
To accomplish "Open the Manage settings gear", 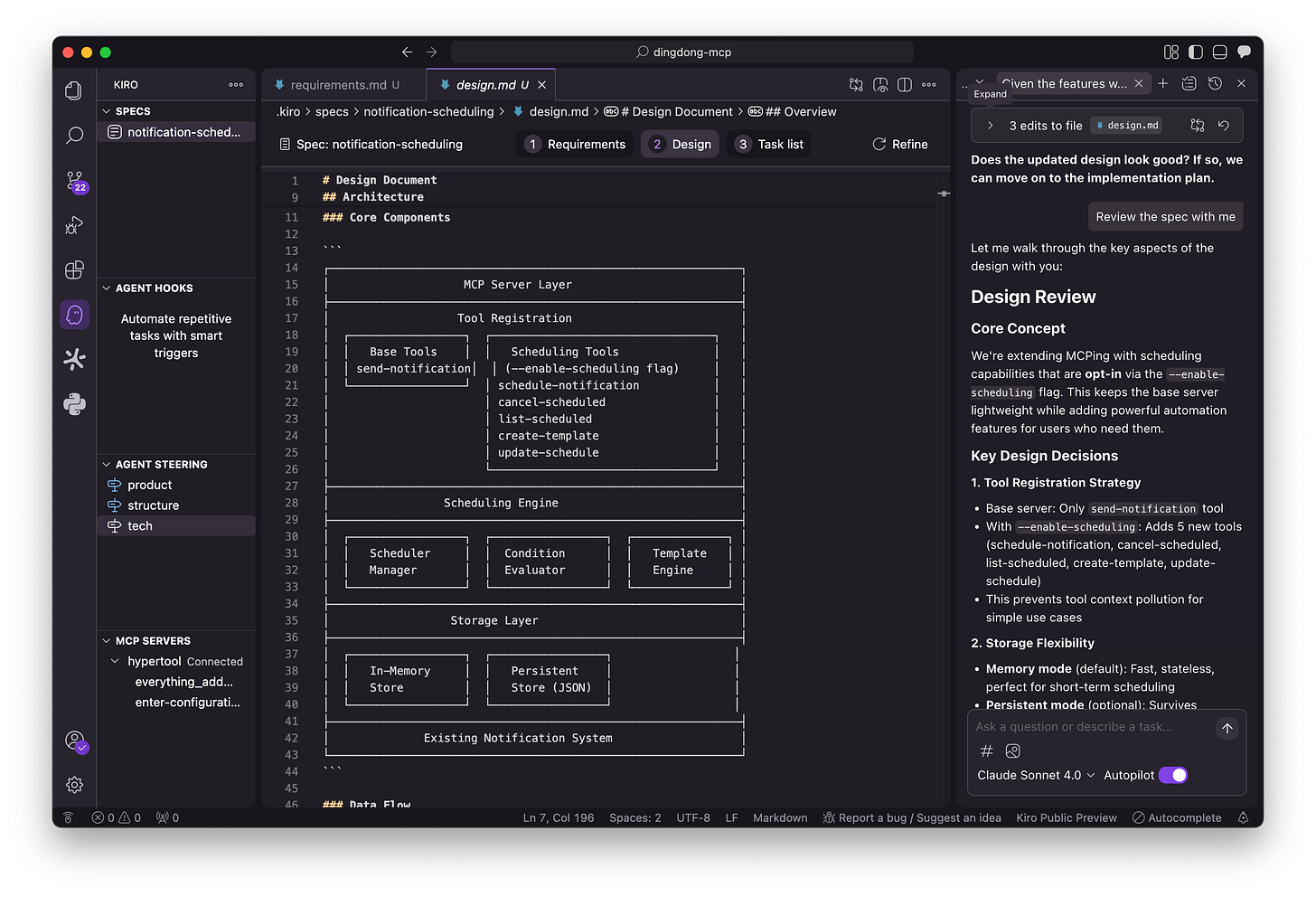I will (x=74, y=785).
